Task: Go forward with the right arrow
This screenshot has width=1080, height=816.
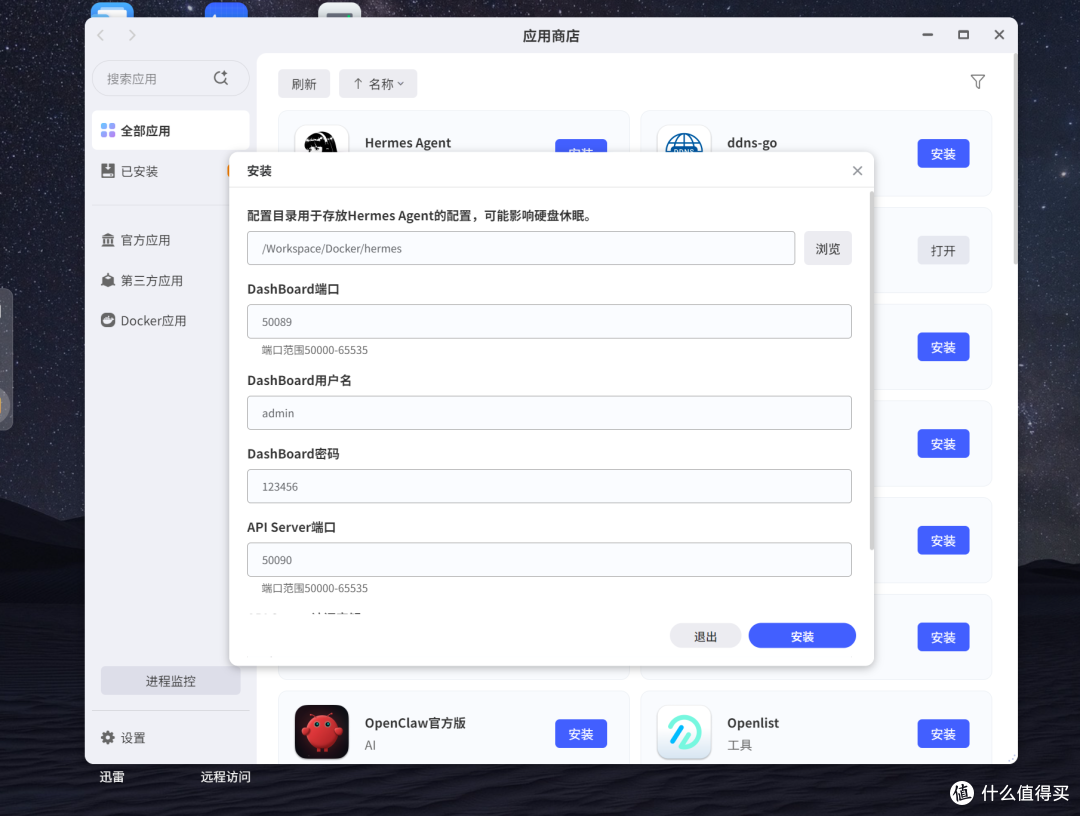Action: tap(132, 35)
